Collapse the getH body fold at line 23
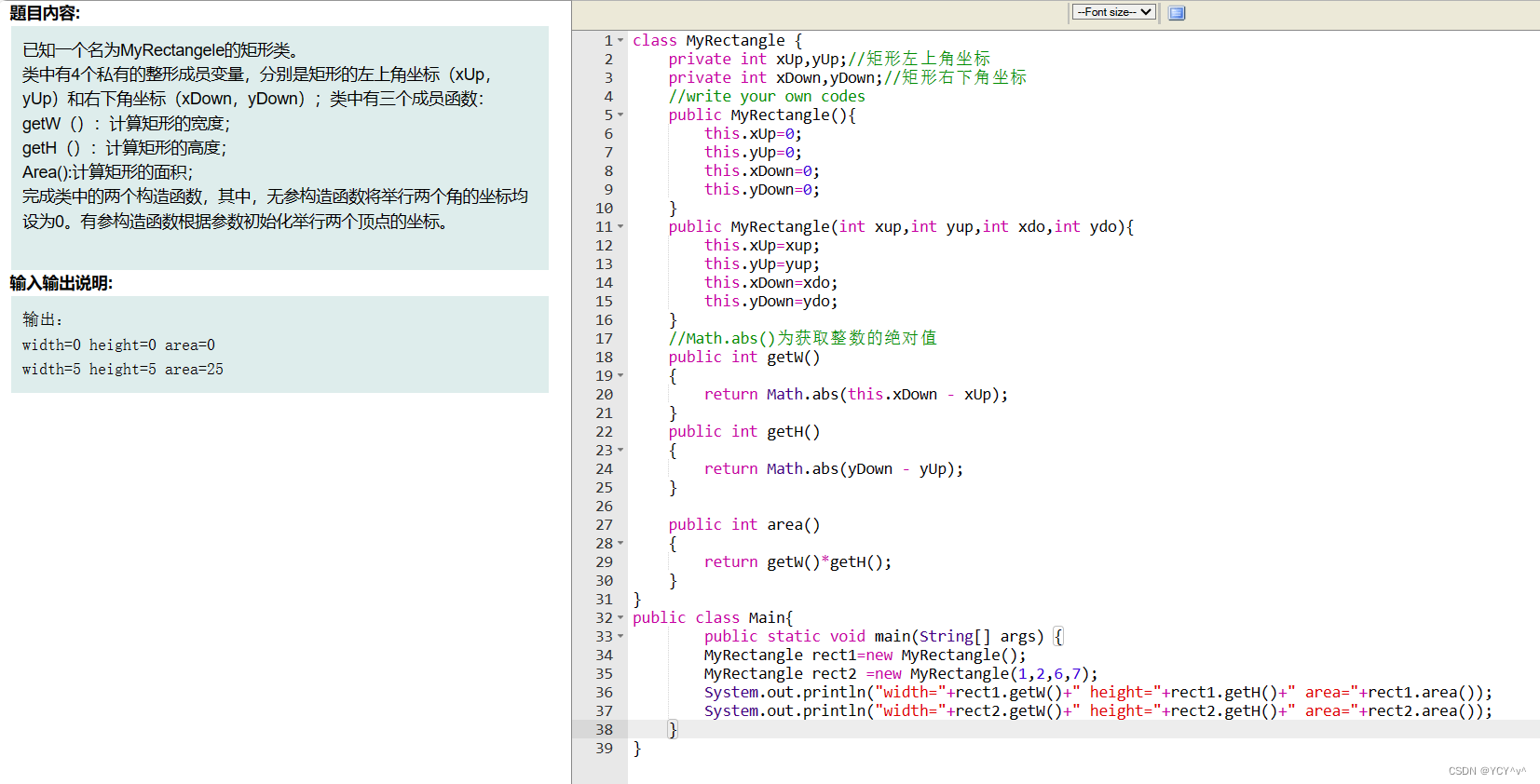 (620, 451)
